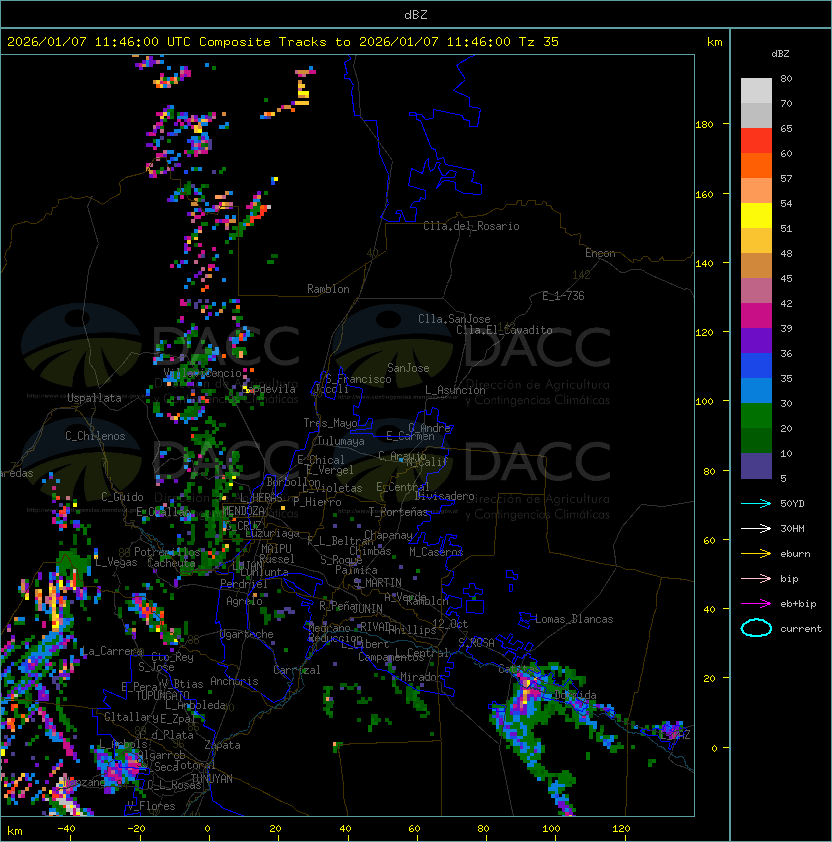
Task: Click the 'L_Asuncion' place label
Action: [455, 390]
